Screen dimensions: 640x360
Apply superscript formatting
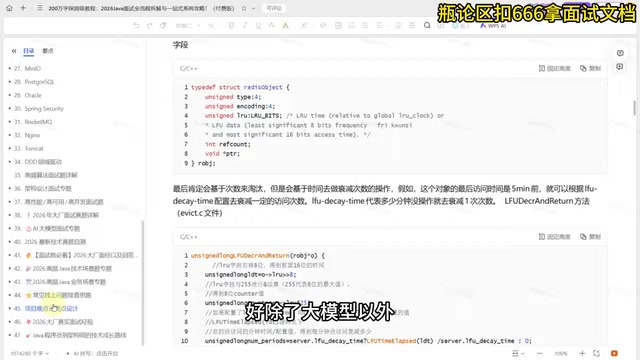pos(304,25)
